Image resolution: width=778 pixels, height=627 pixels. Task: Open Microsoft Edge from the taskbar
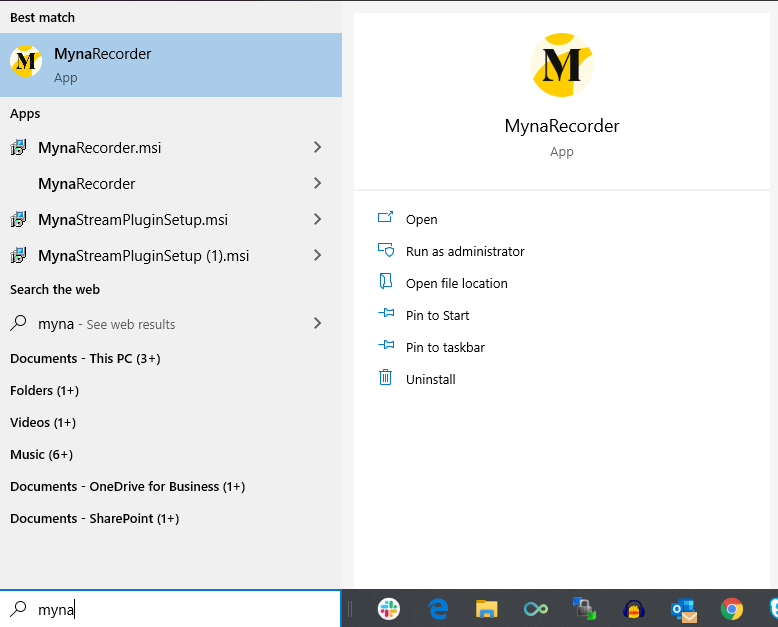click(438, 609)
